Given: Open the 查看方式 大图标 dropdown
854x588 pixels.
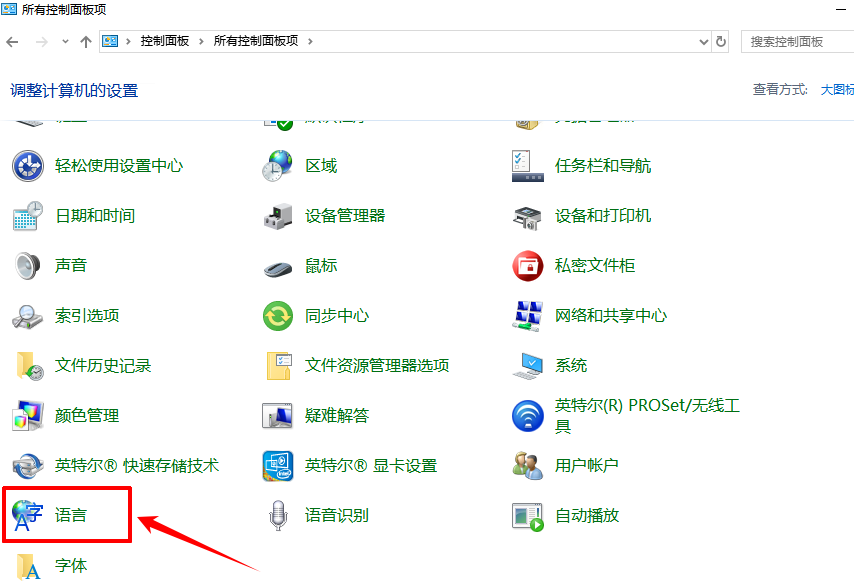Looking at the screenshot, I should click(837, 90).
